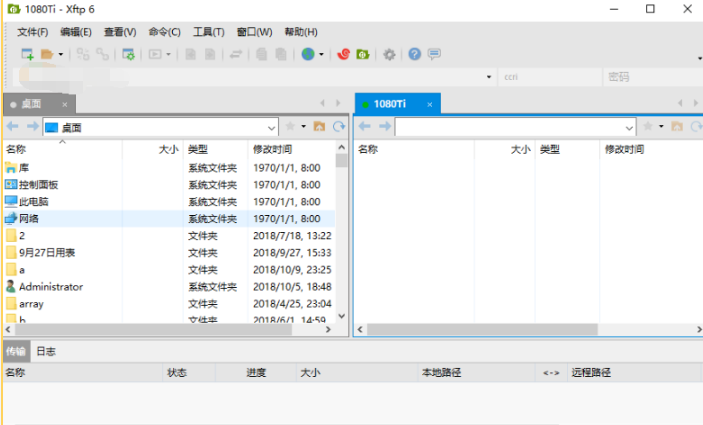Viewport: 703px width, 425px height.
Task: Open the 编辑(E) menu
Action: click(x=76, y=32)
